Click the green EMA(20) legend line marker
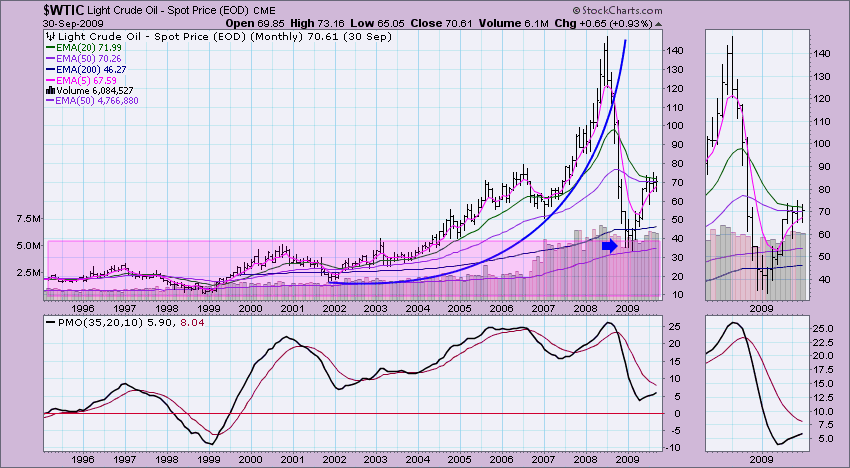 click(51, 48)
